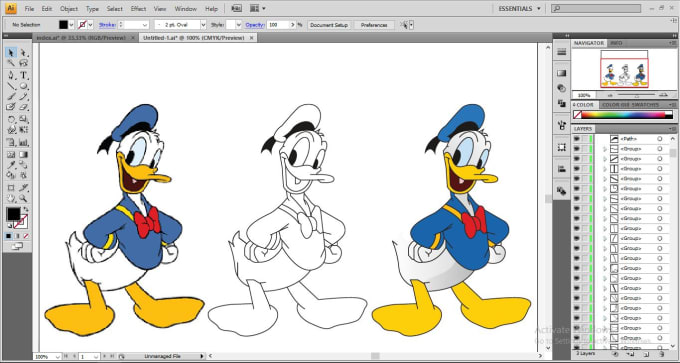
Task: Open the Effect menu
Action: tap(138, 9)
